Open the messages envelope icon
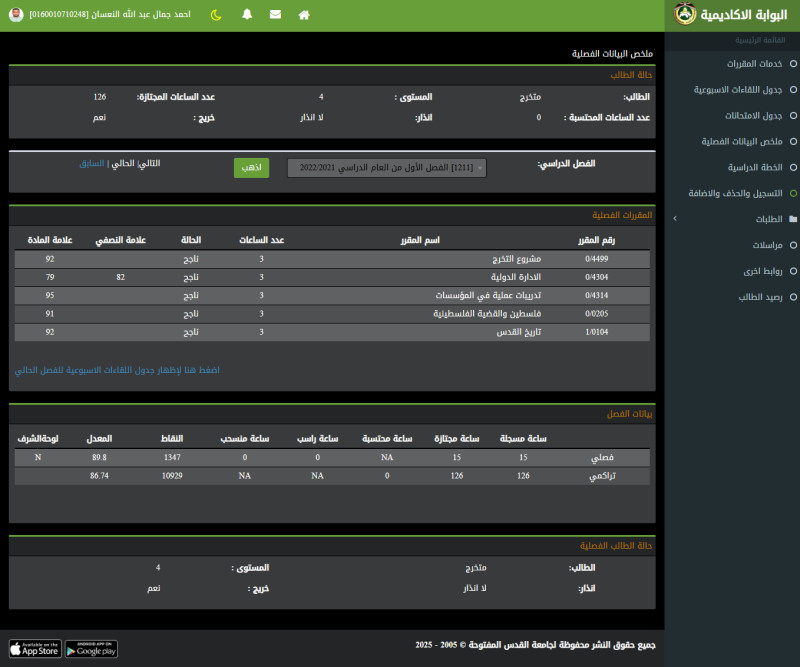The image size is (800, 667). tap(275, 15)
